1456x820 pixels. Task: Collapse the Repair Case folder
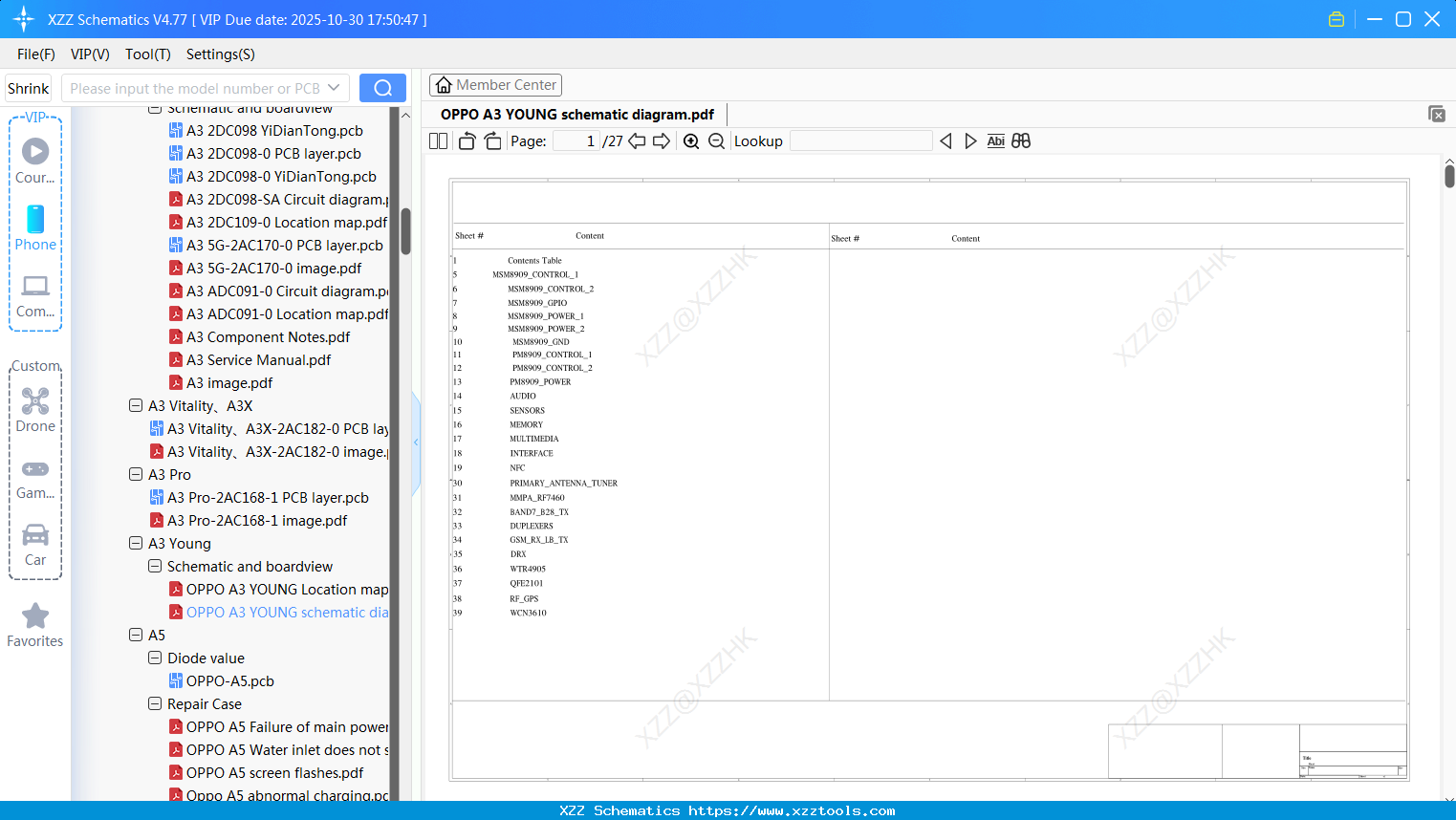[155, 703]
